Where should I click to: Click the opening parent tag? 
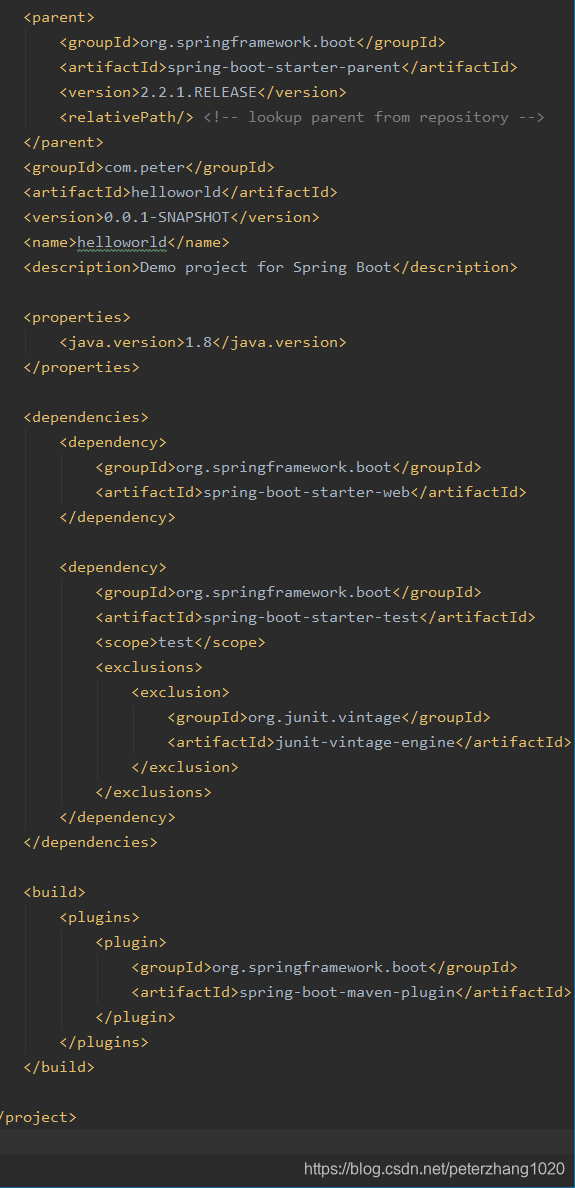click(x=59, y=17)
